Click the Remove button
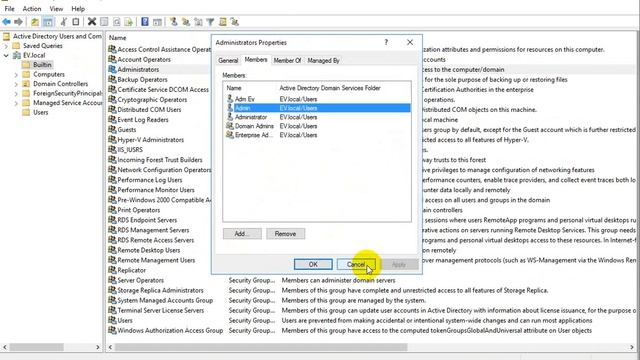Viewport: 640px width, 360px height. pyautogui.click(x=285, y=234)
